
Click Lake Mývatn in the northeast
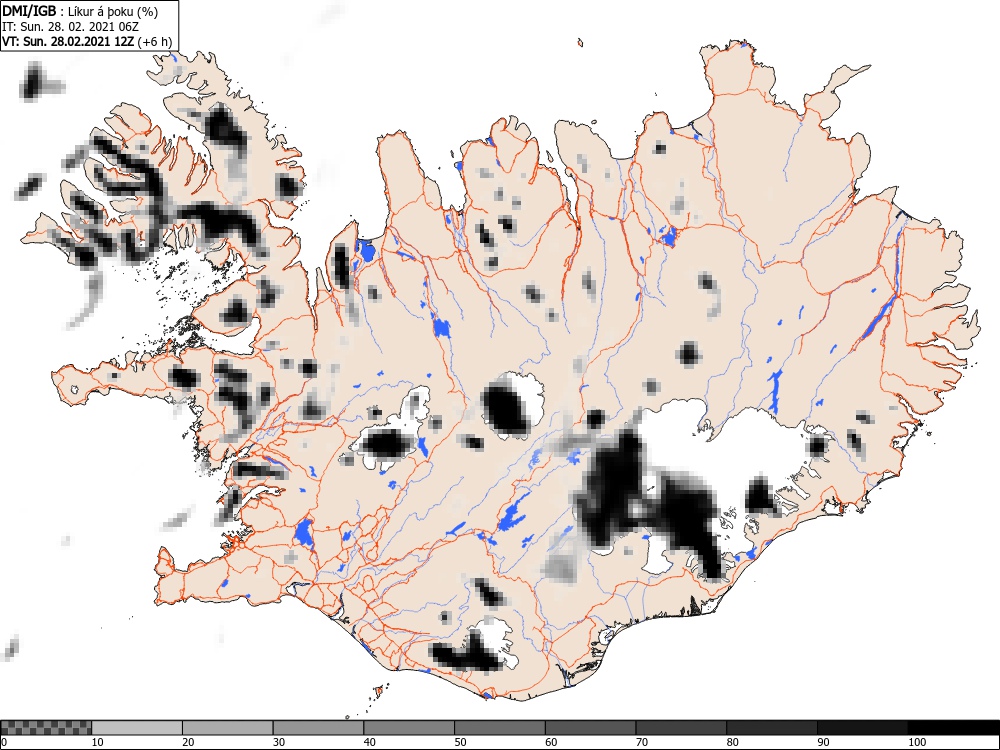669,237
